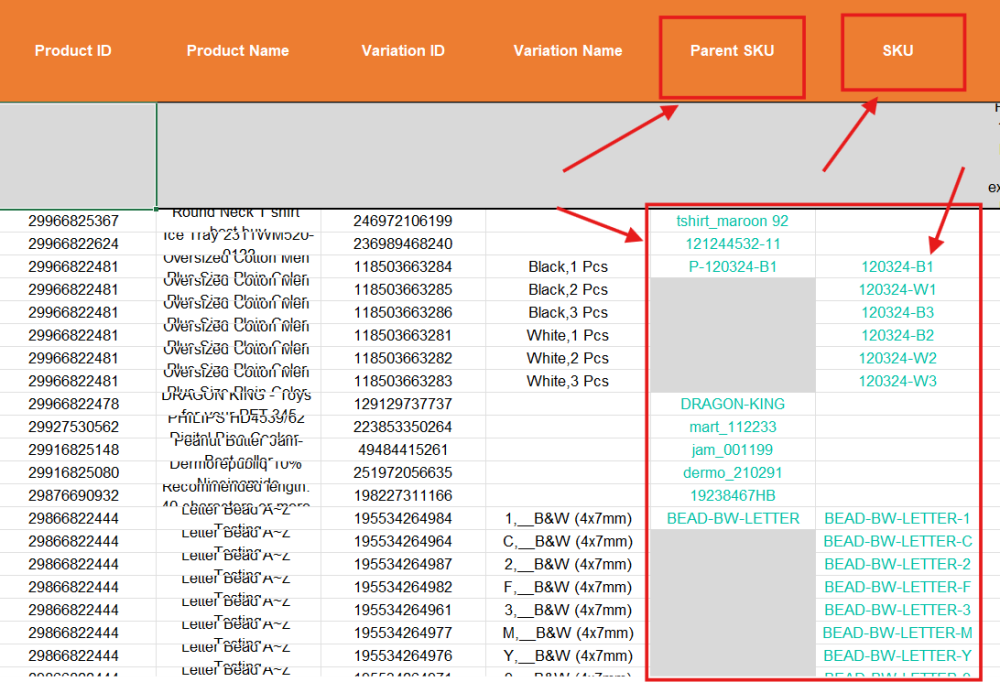
Task: Select the Product Name column header
Action: pos(238,51)
